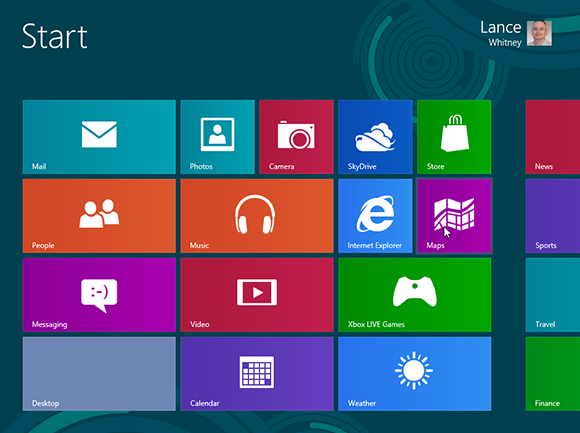Open the Messaging chat tile
Image resolution: width=580 pixels, height=433 pixels.
tap(99, 295)
